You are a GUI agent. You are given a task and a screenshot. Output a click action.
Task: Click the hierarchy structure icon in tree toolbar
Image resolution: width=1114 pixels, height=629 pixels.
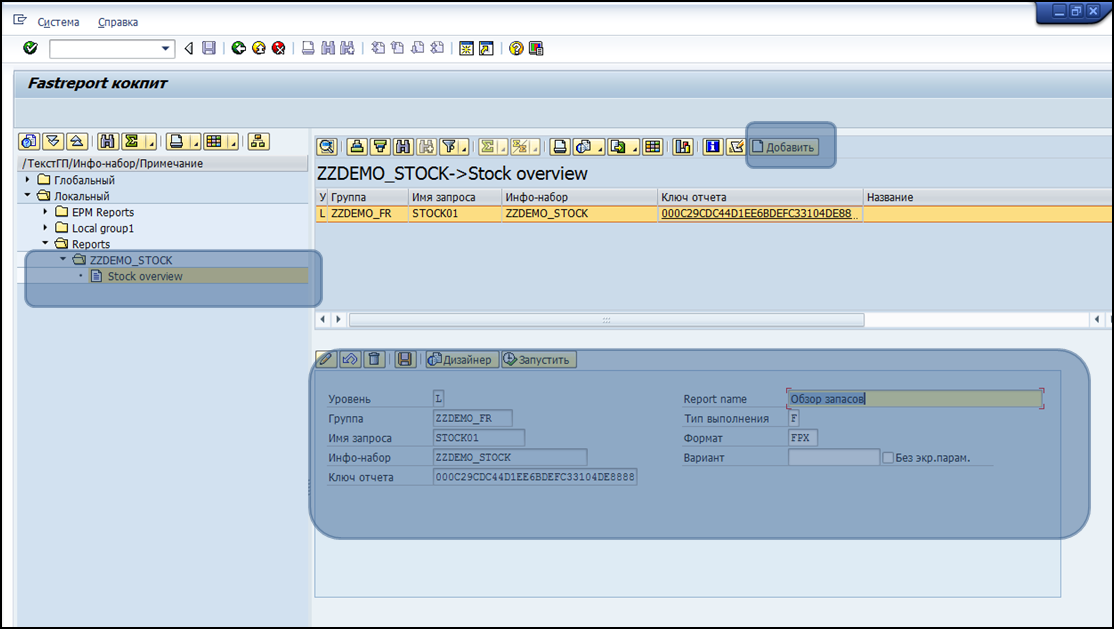258,141
